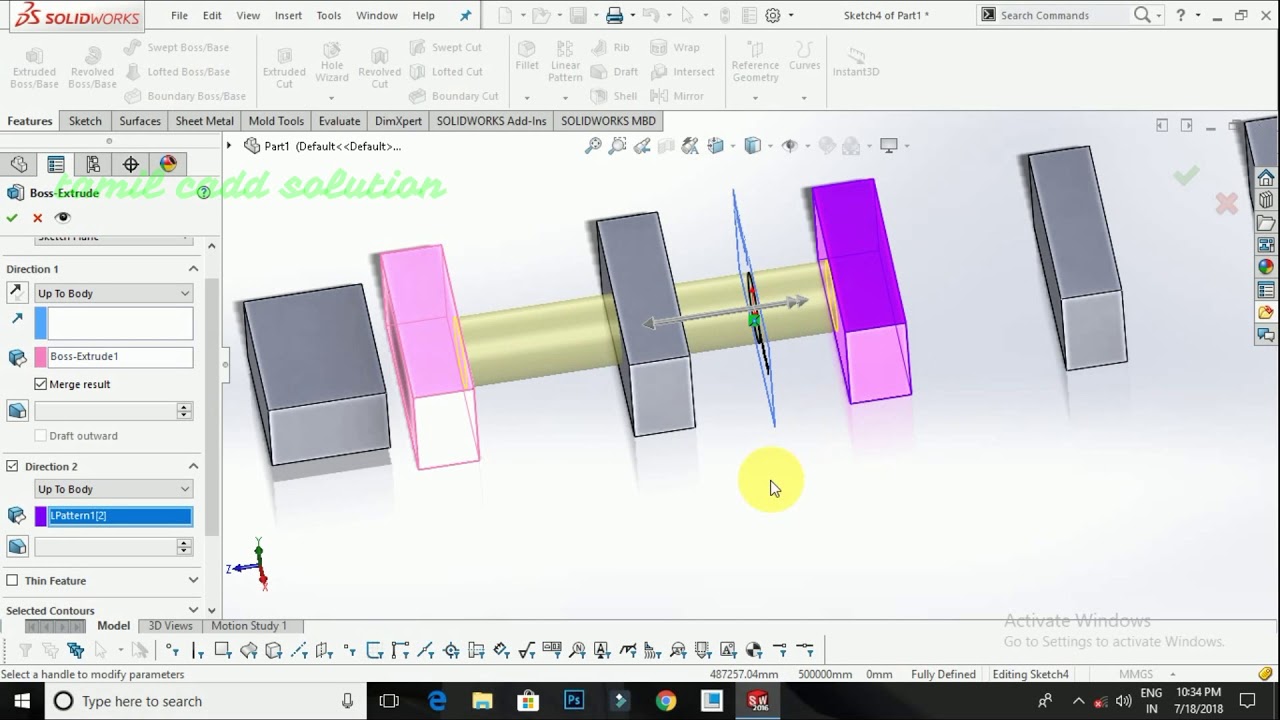
Task: Collapse Direction 1 section chevron
Action: click(193, 269)
